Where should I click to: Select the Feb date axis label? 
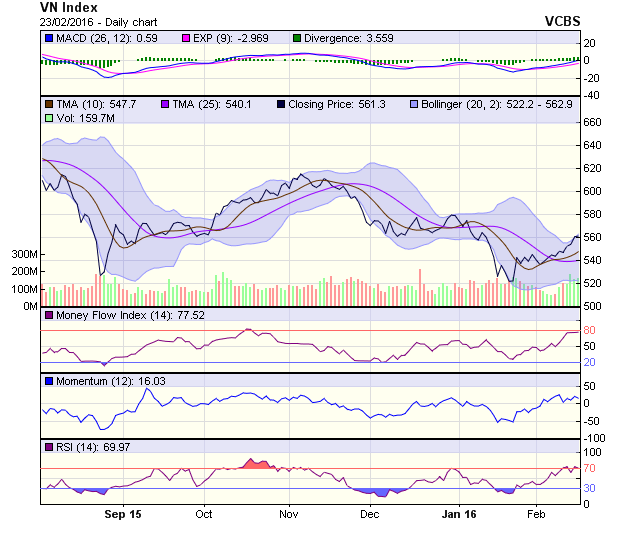pos(536,514)
